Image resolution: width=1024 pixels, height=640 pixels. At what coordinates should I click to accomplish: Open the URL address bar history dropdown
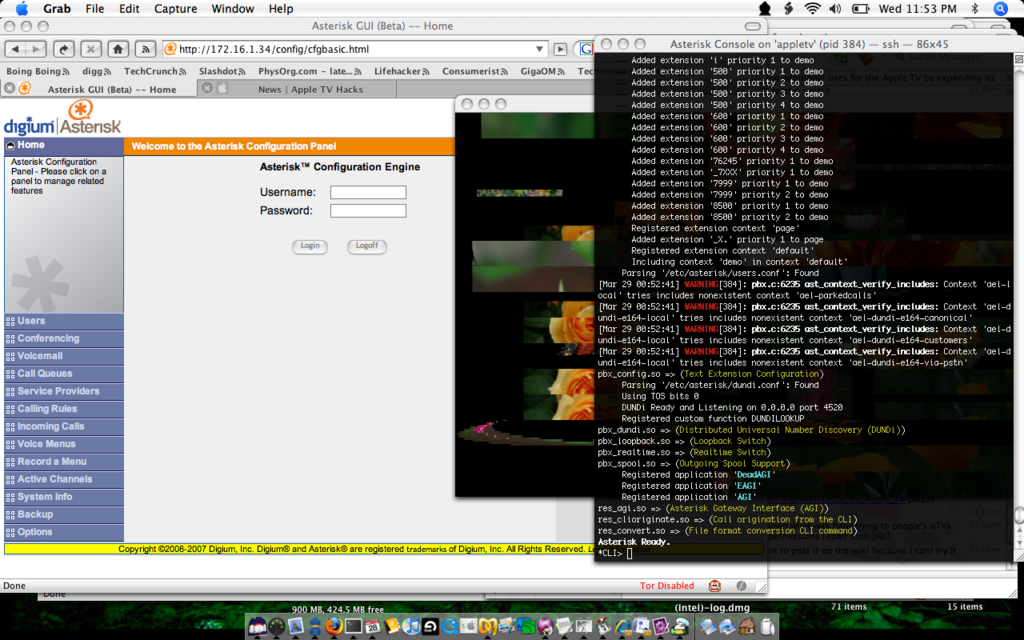[540, 49]
